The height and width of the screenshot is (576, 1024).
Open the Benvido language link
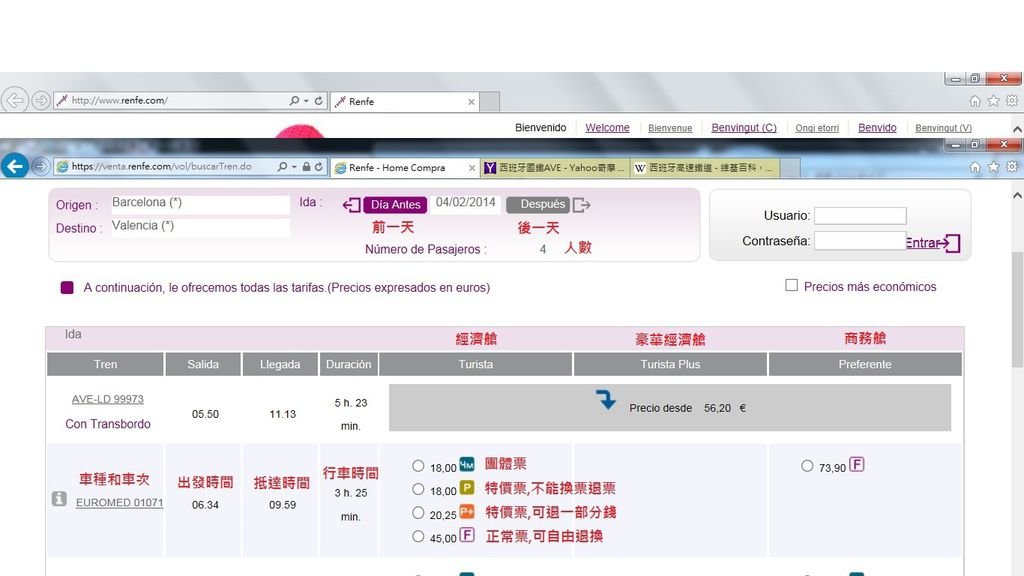(x=877, y=128)
